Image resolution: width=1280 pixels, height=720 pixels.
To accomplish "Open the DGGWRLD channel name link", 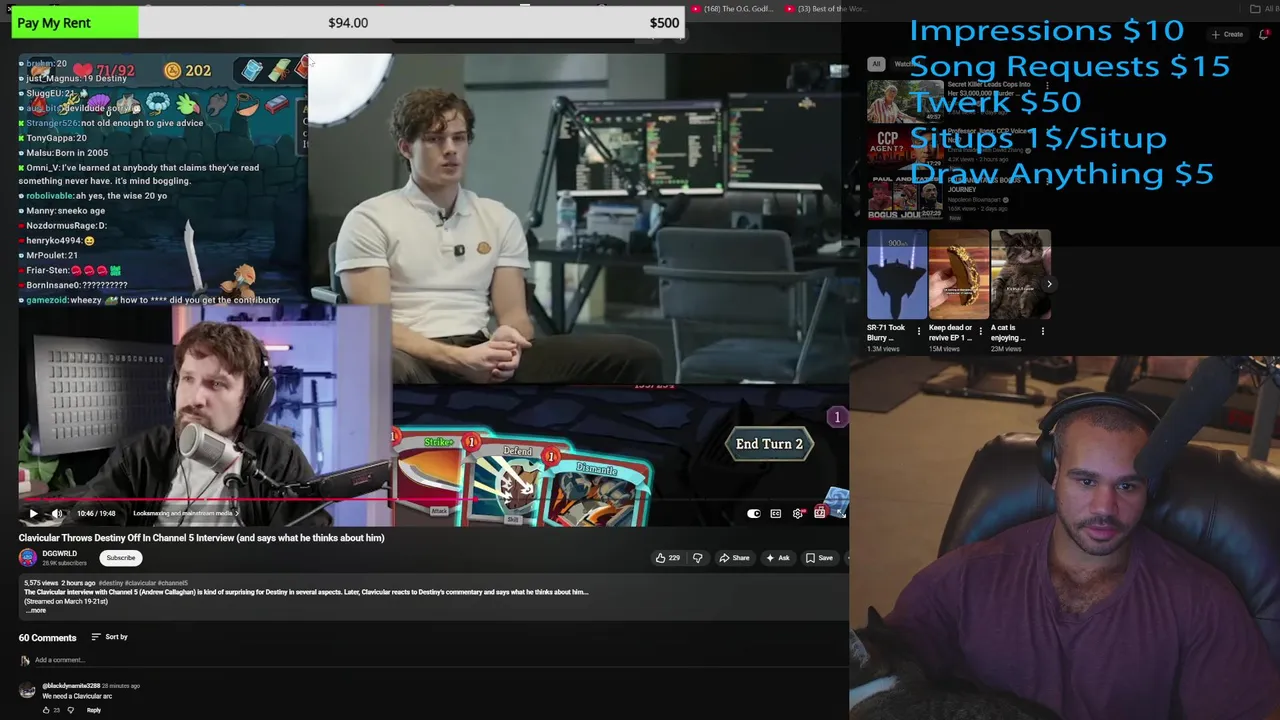I will click(x=59, y=554).
